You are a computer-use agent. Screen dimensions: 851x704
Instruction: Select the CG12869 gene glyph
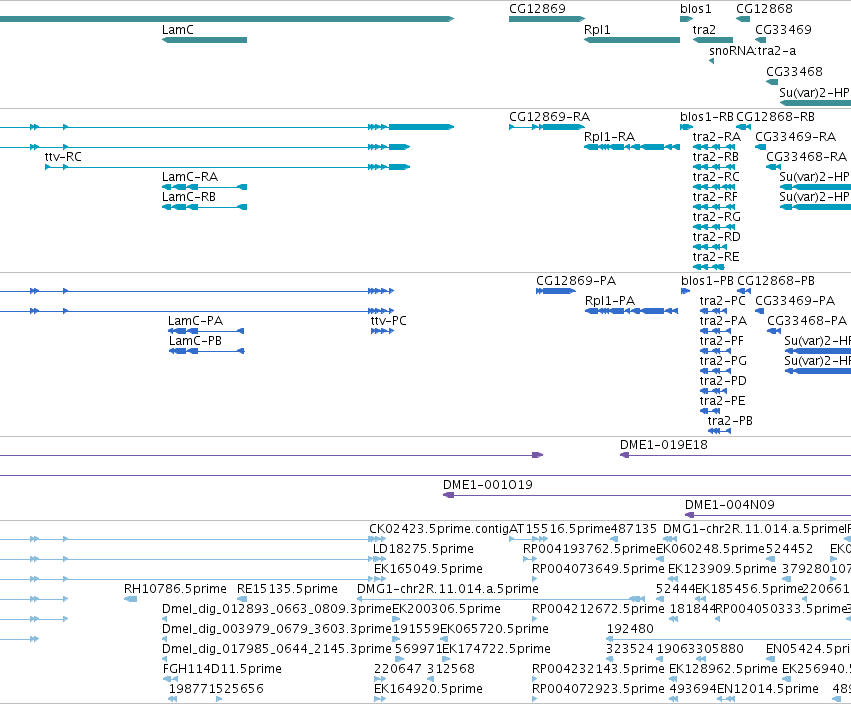pyautogui.click(x=547, y=19)
